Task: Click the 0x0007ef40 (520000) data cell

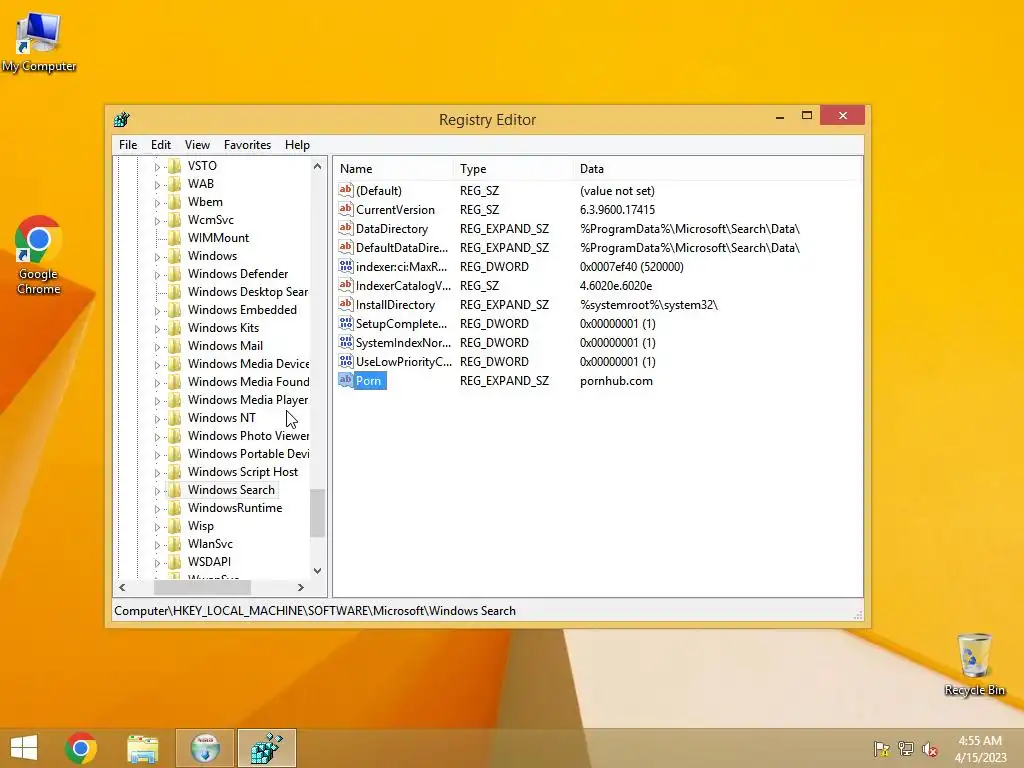Action: pyautogui.click(x=632, y=266)
